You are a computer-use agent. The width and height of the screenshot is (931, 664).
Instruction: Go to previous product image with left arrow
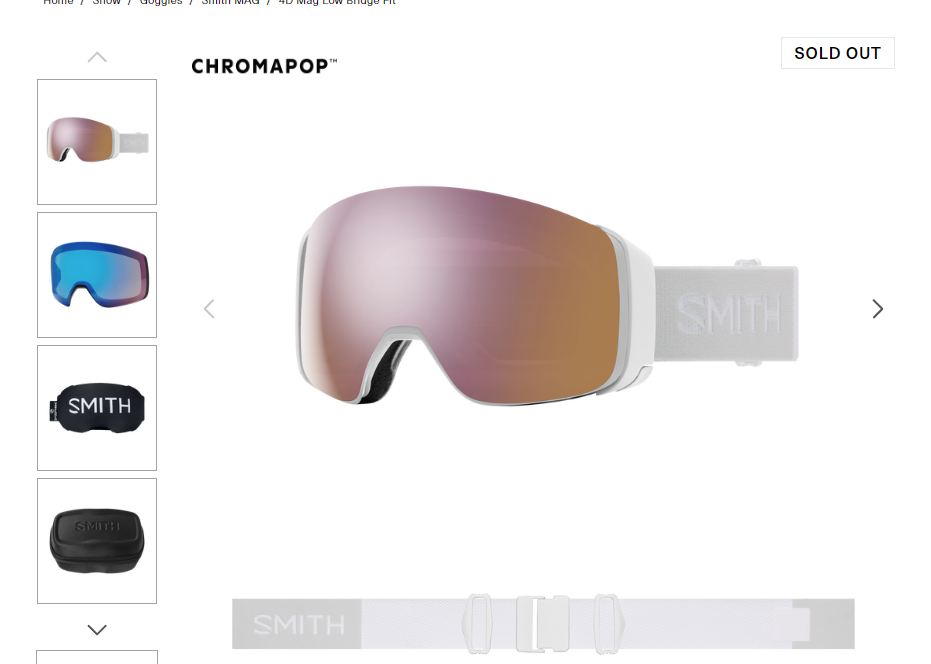point(209,309)
